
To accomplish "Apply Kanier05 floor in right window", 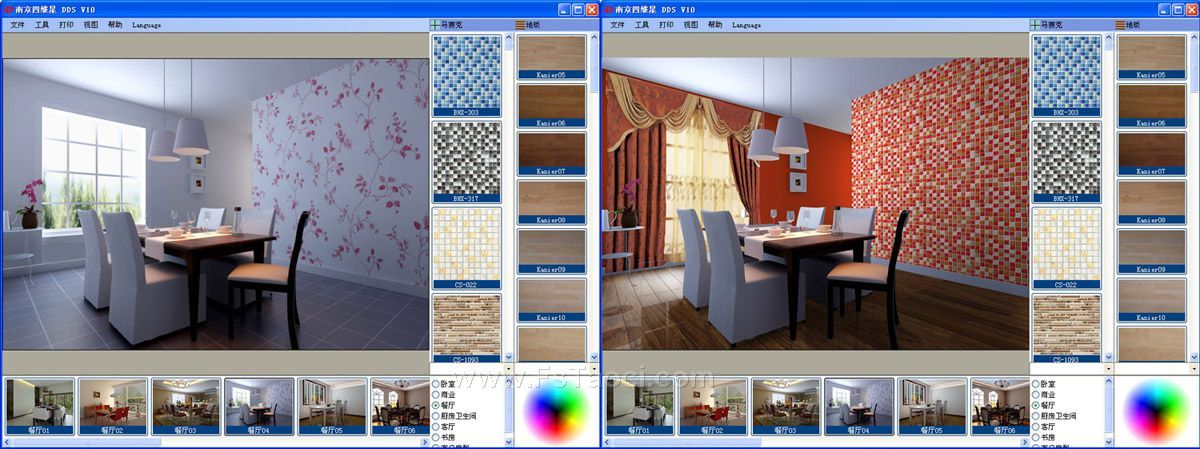I will click(1151, 57).
